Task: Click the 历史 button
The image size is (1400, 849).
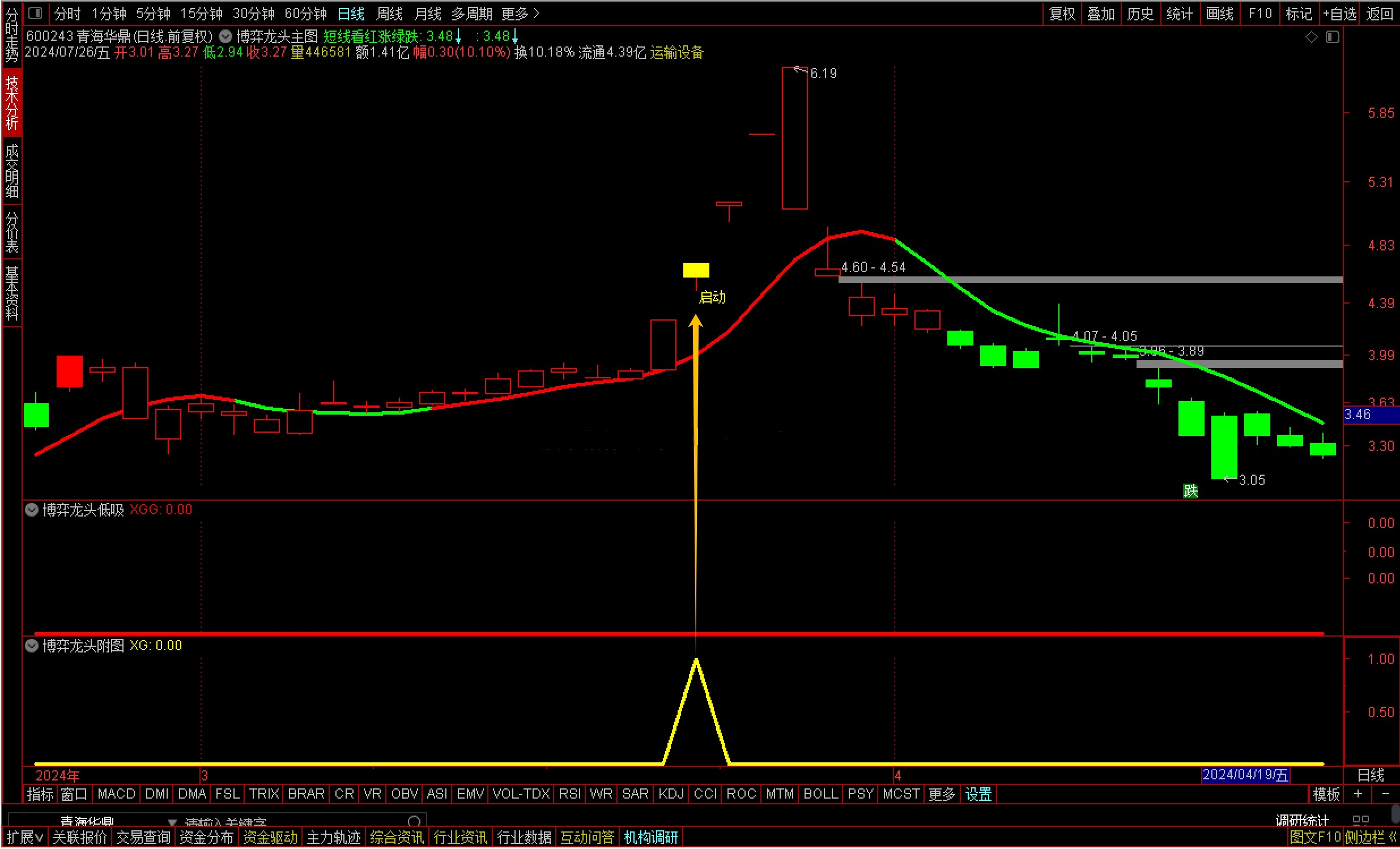Action: [1141, 13]
